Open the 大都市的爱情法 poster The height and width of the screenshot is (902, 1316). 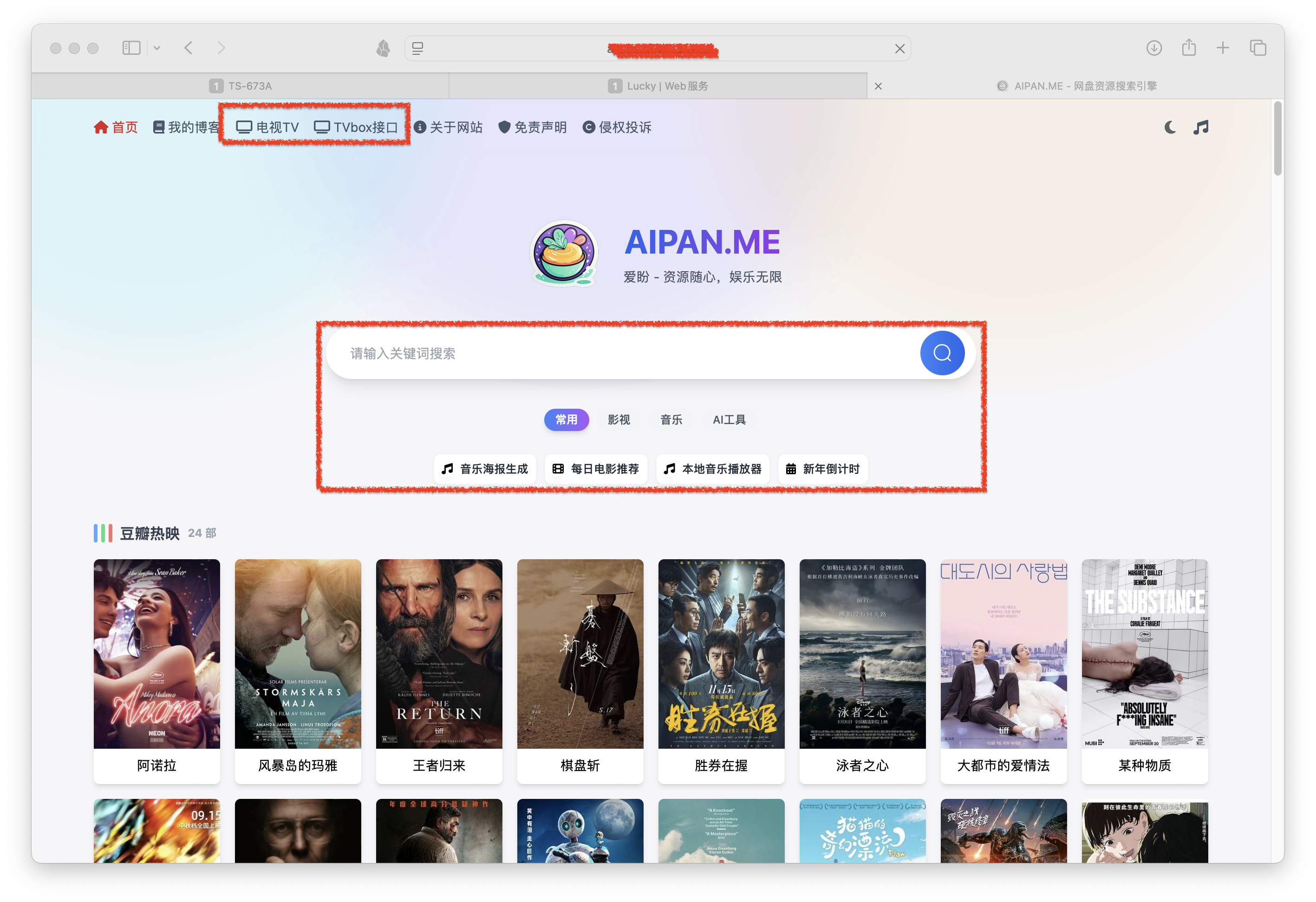point(1003,654)
